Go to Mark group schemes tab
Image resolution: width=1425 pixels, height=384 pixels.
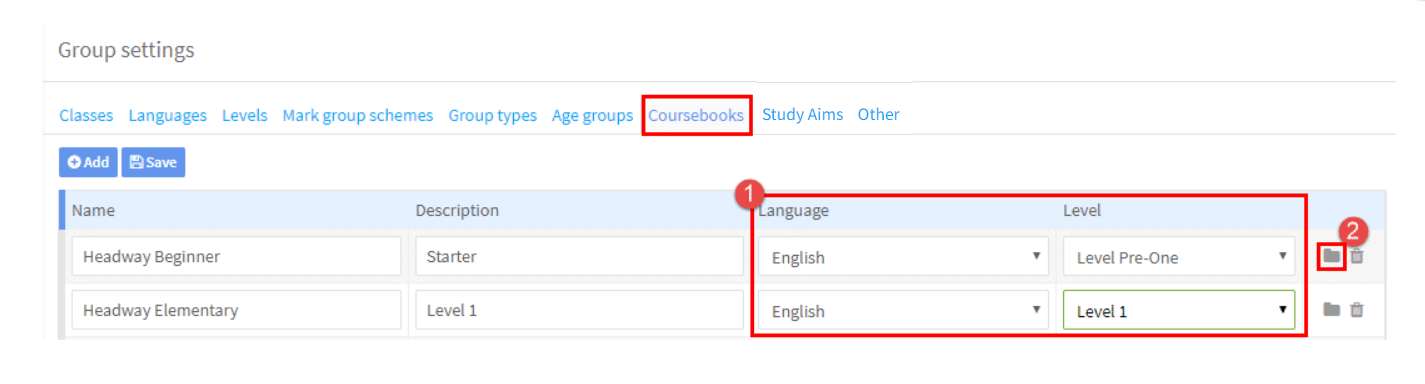[358, 115]
